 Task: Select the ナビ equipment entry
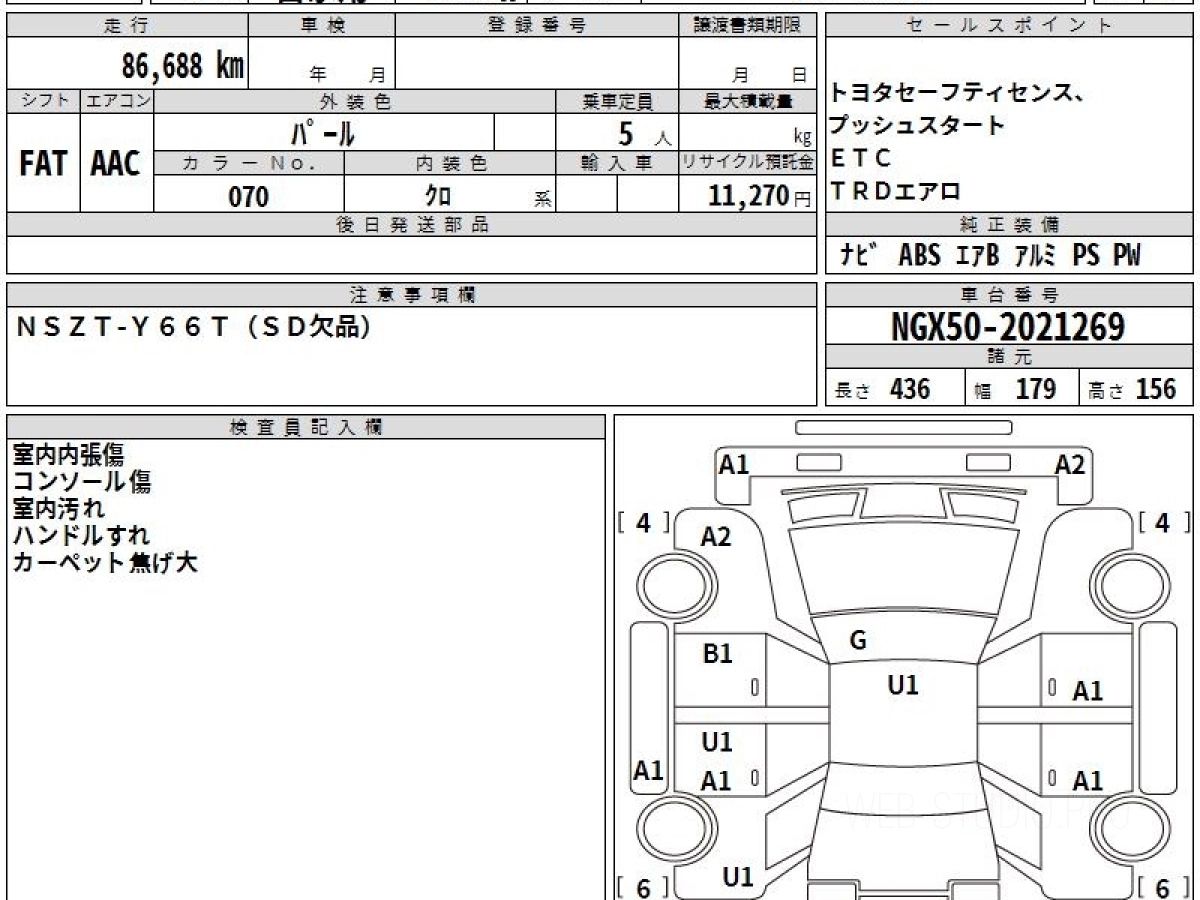click(859, 256)
